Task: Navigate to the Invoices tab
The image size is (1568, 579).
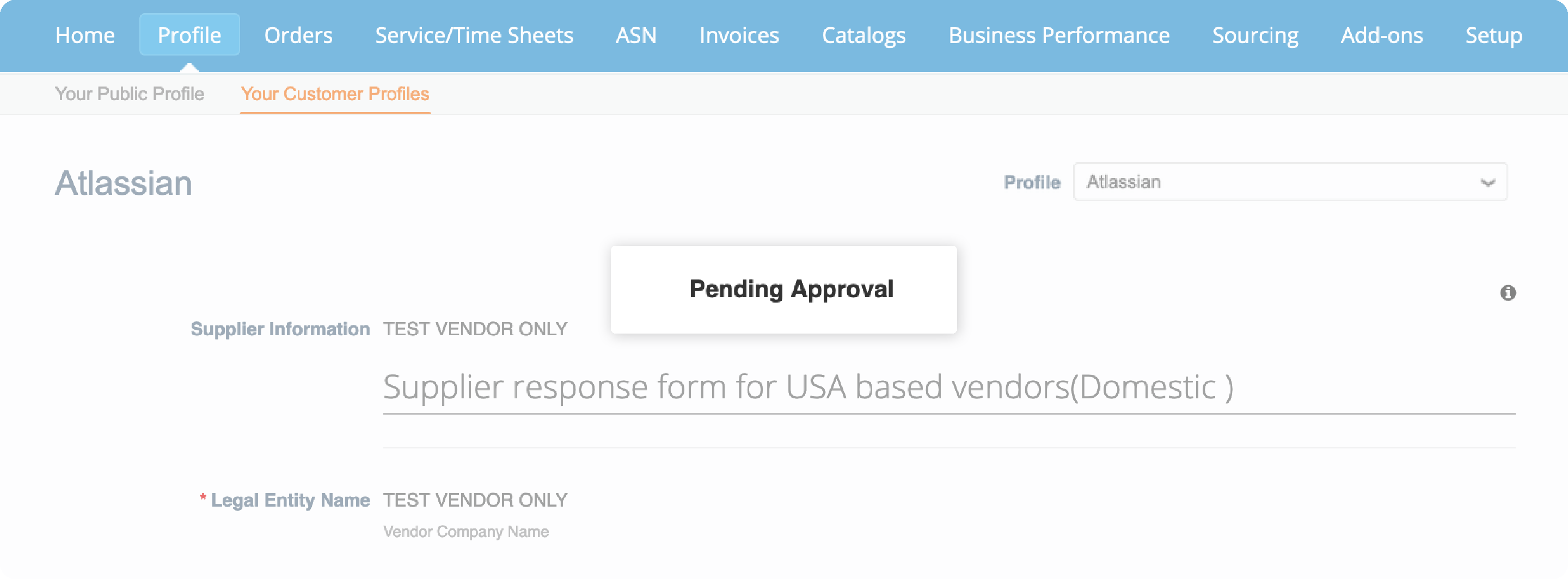Action: click(x=739, y=35)
